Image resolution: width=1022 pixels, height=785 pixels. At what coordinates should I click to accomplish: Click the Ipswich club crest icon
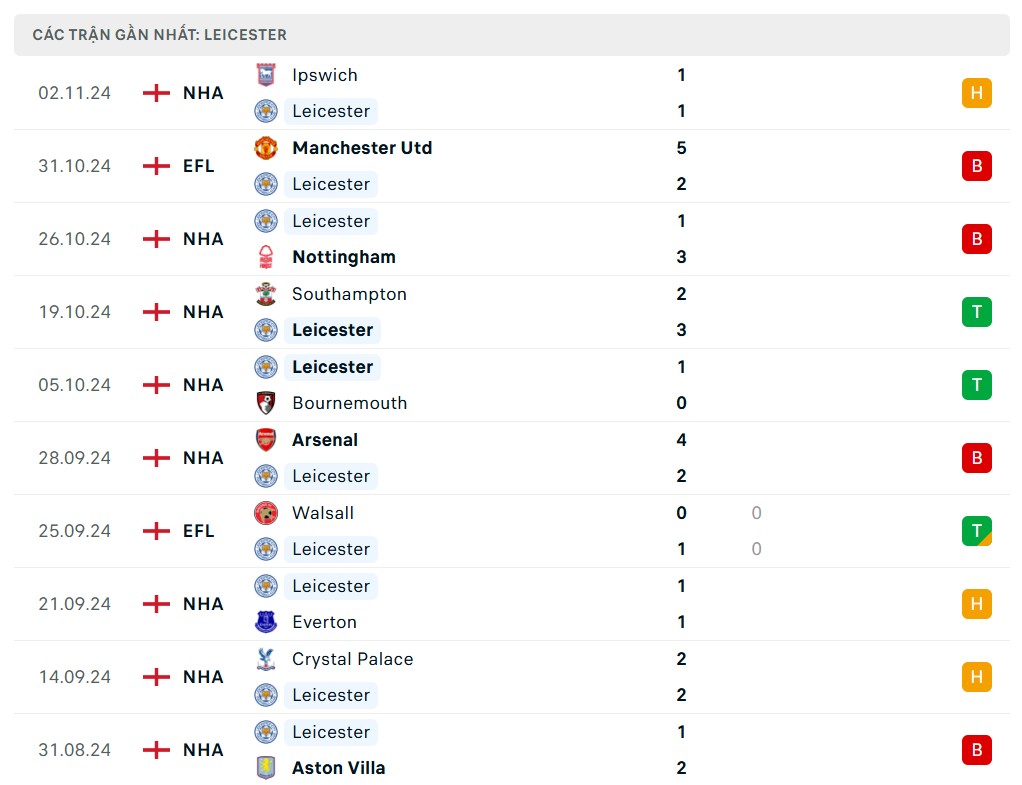coord(265,75)
